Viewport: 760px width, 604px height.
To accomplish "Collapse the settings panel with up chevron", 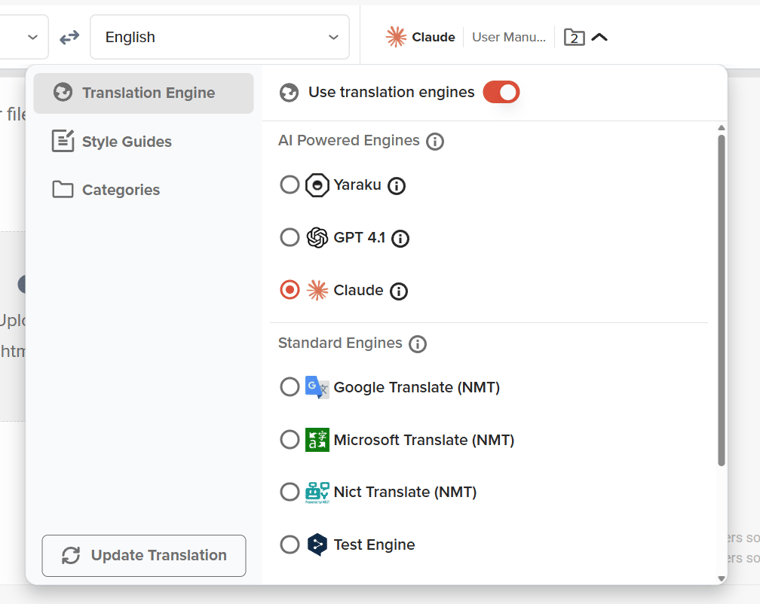I will pyautogui.click(x=600, y=37).
